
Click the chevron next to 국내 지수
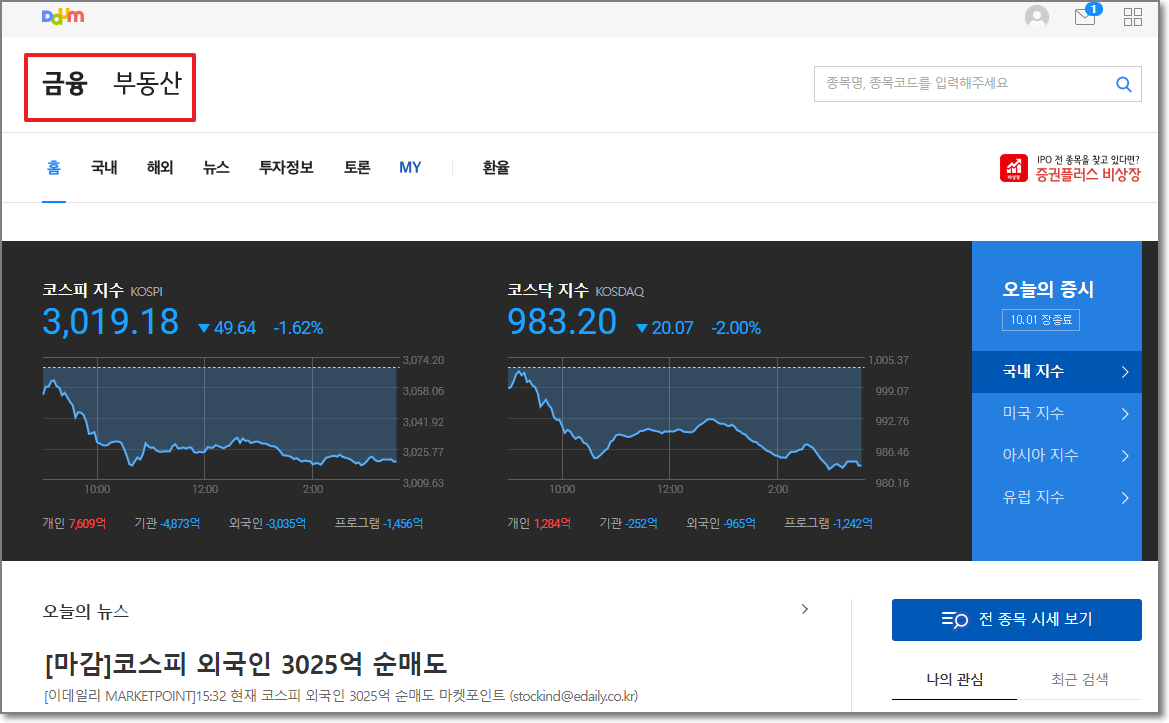(x=1125, y=372)
